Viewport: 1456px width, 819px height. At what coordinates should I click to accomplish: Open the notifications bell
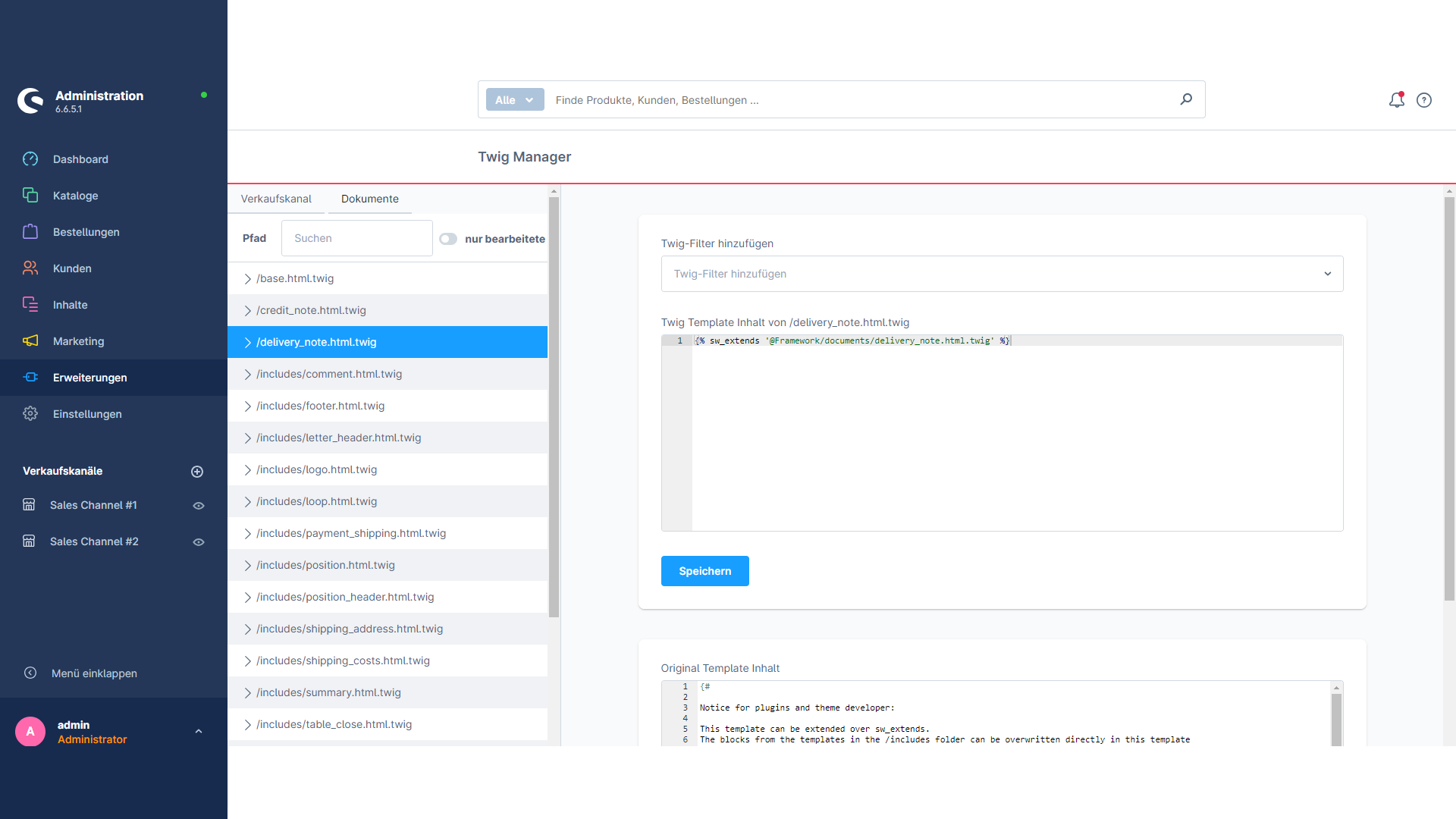pos(1397,100)
